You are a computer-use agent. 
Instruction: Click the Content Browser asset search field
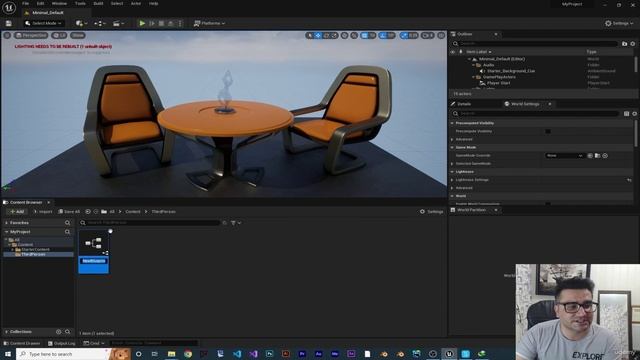coord(150,222)
